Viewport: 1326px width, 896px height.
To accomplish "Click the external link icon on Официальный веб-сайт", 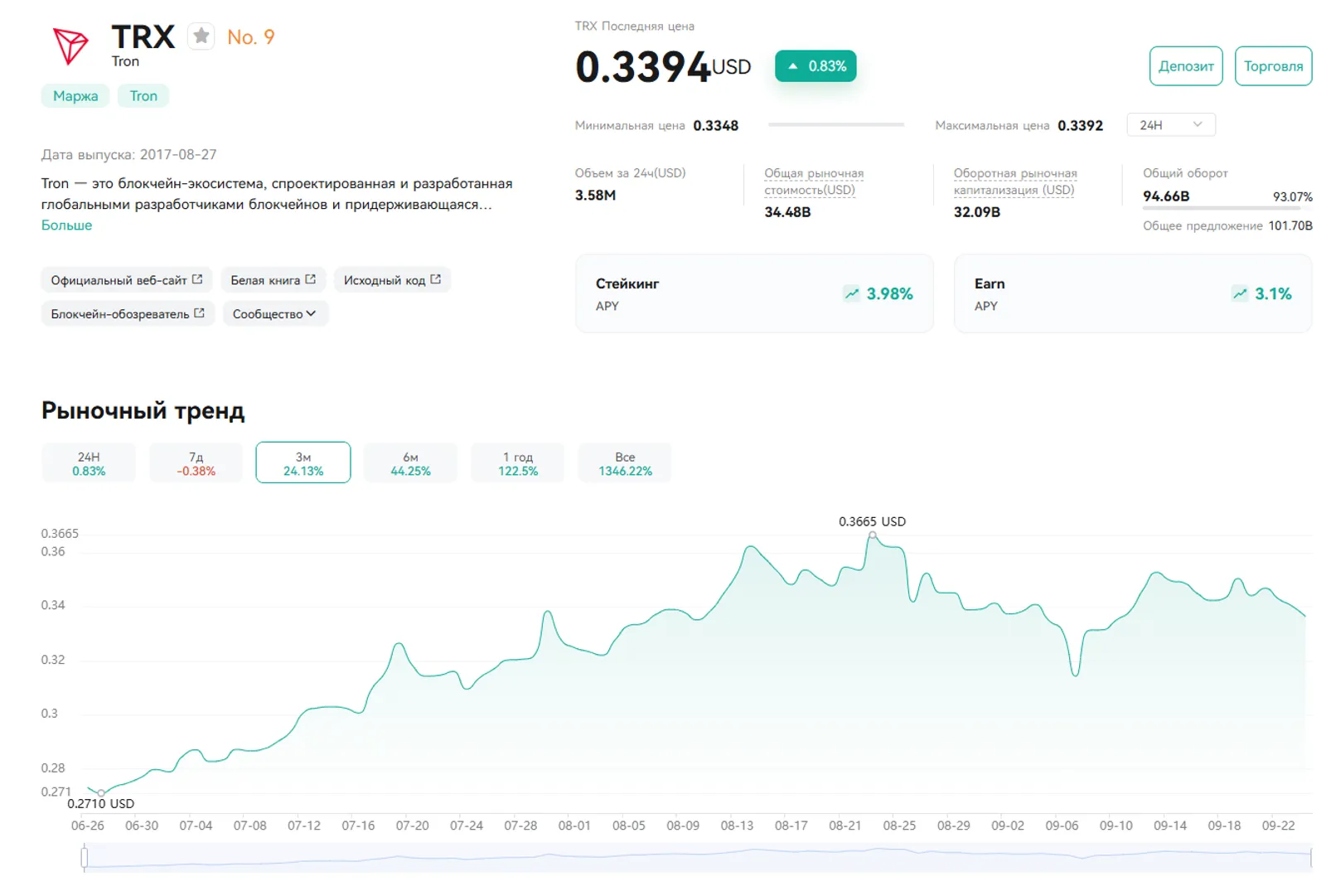I will pyautogui.click(x=197, y=279).
